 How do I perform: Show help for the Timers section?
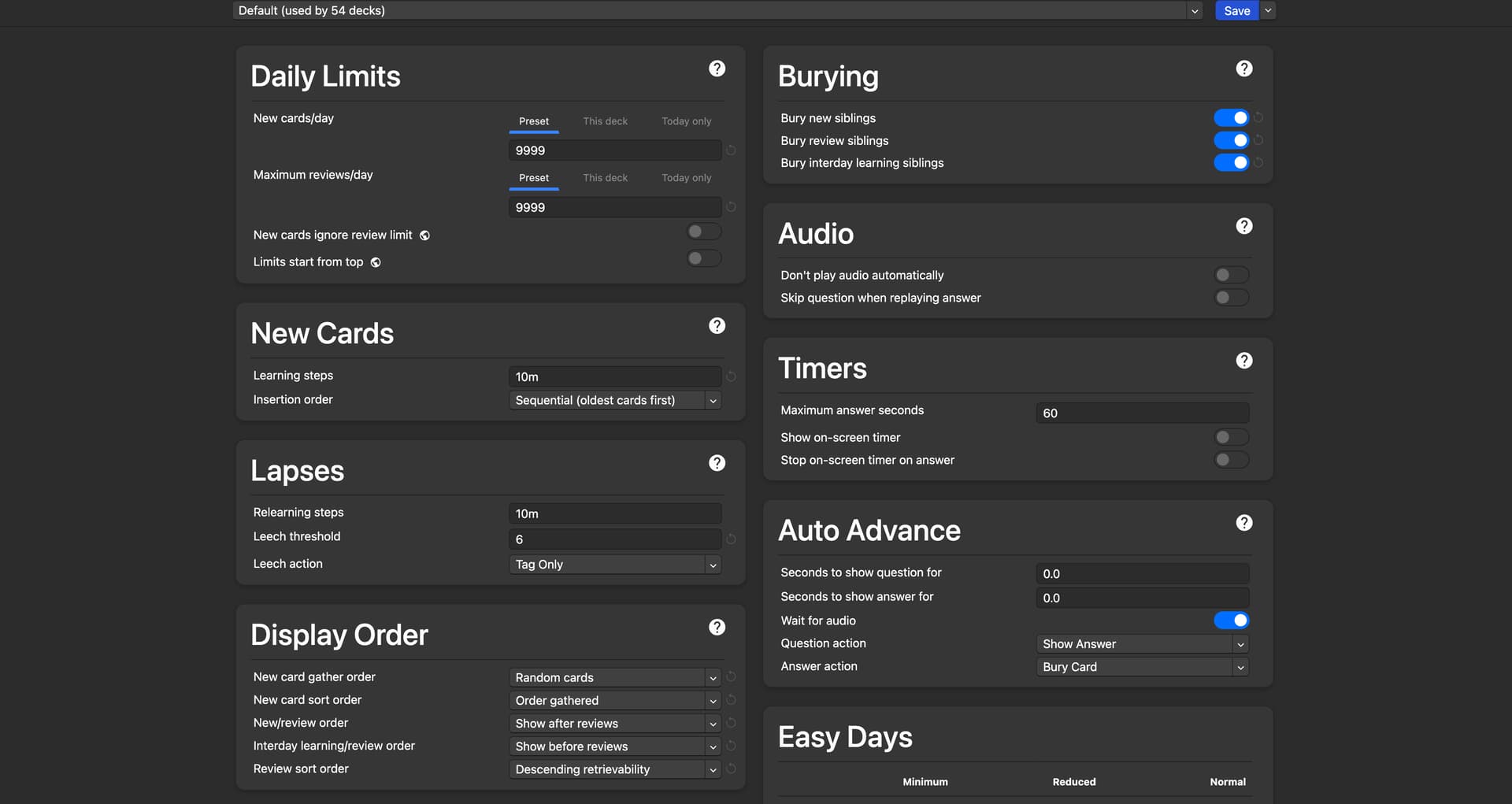[1243, 361]
